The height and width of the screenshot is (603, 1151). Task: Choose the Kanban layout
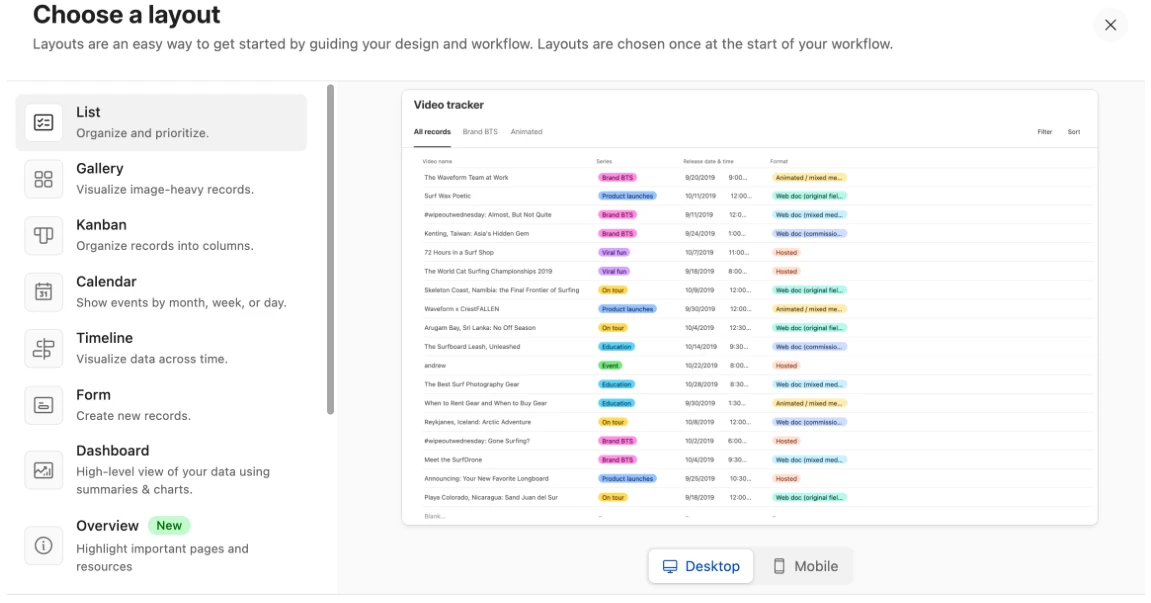161,236
